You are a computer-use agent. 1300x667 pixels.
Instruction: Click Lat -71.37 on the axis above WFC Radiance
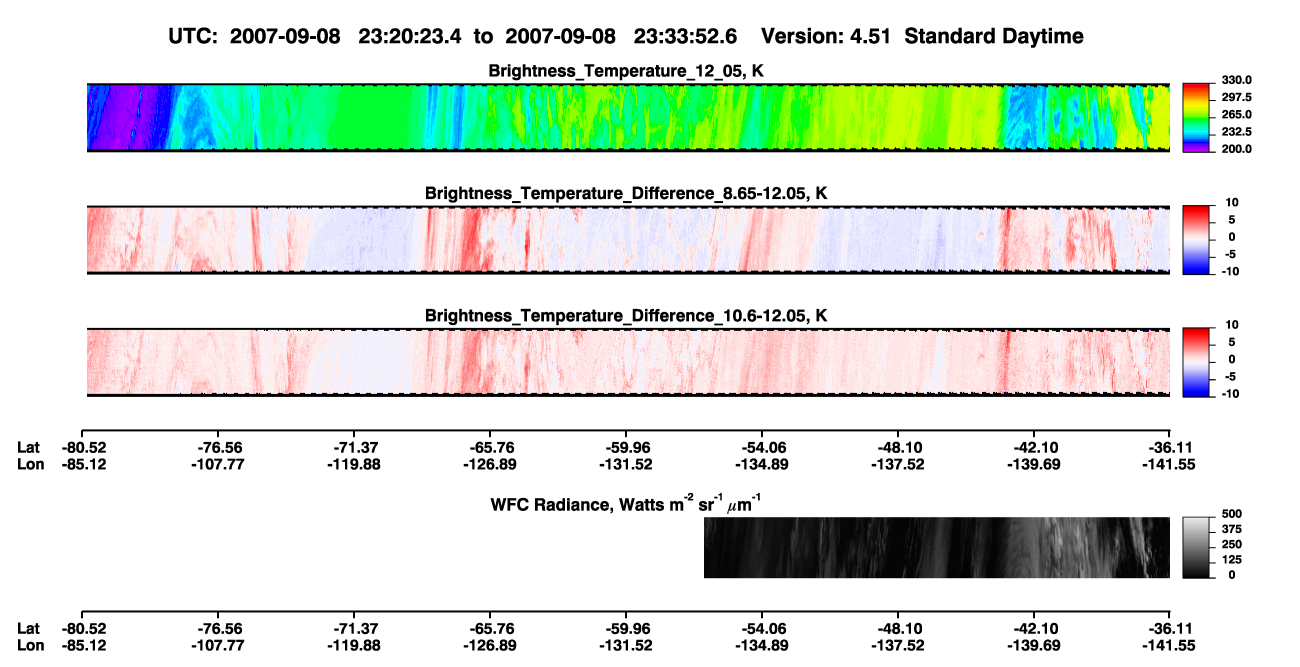pos(353,448)
